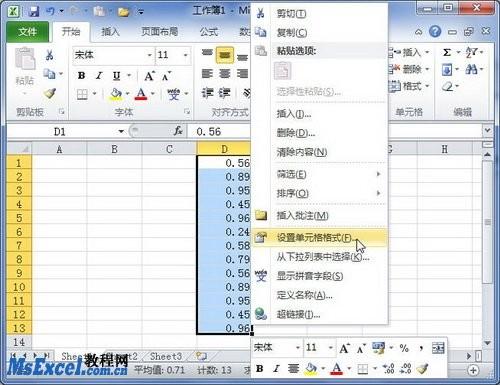Open the ribbon fill color dropdown arrow

(127, 94)
